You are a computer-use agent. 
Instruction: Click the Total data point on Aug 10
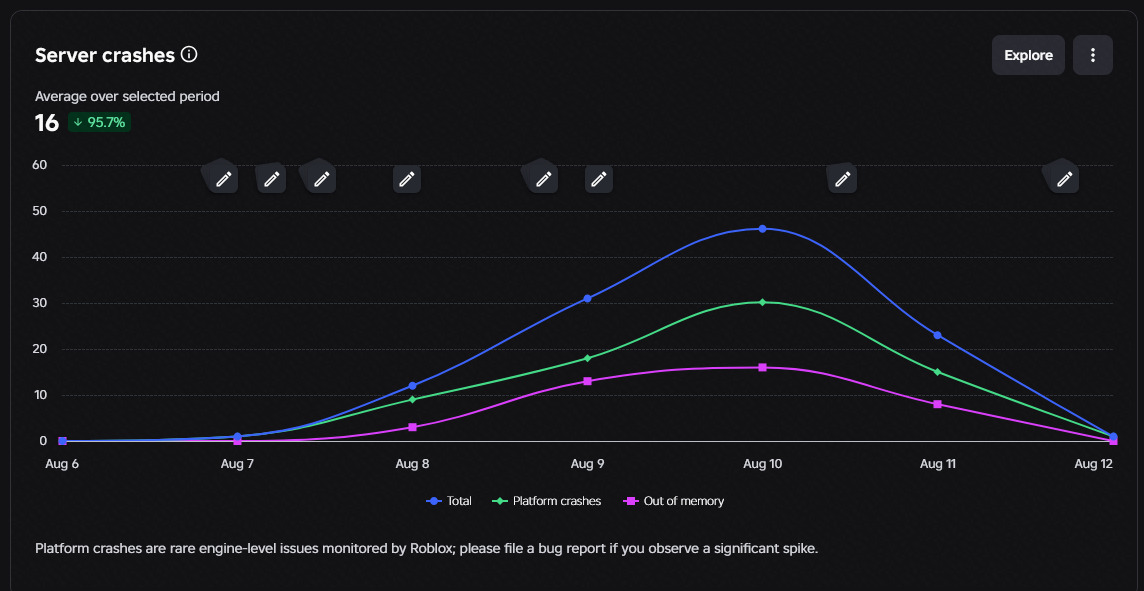762,229
